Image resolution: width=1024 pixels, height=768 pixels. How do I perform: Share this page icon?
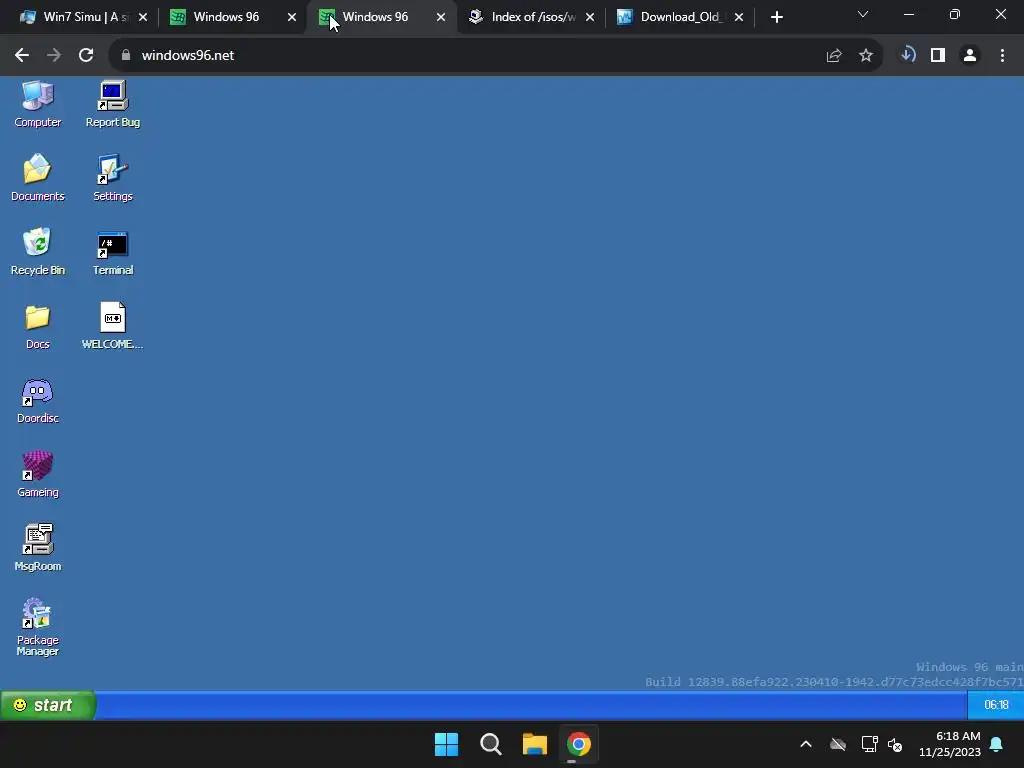pyautogui.click(x=834, y=56)
